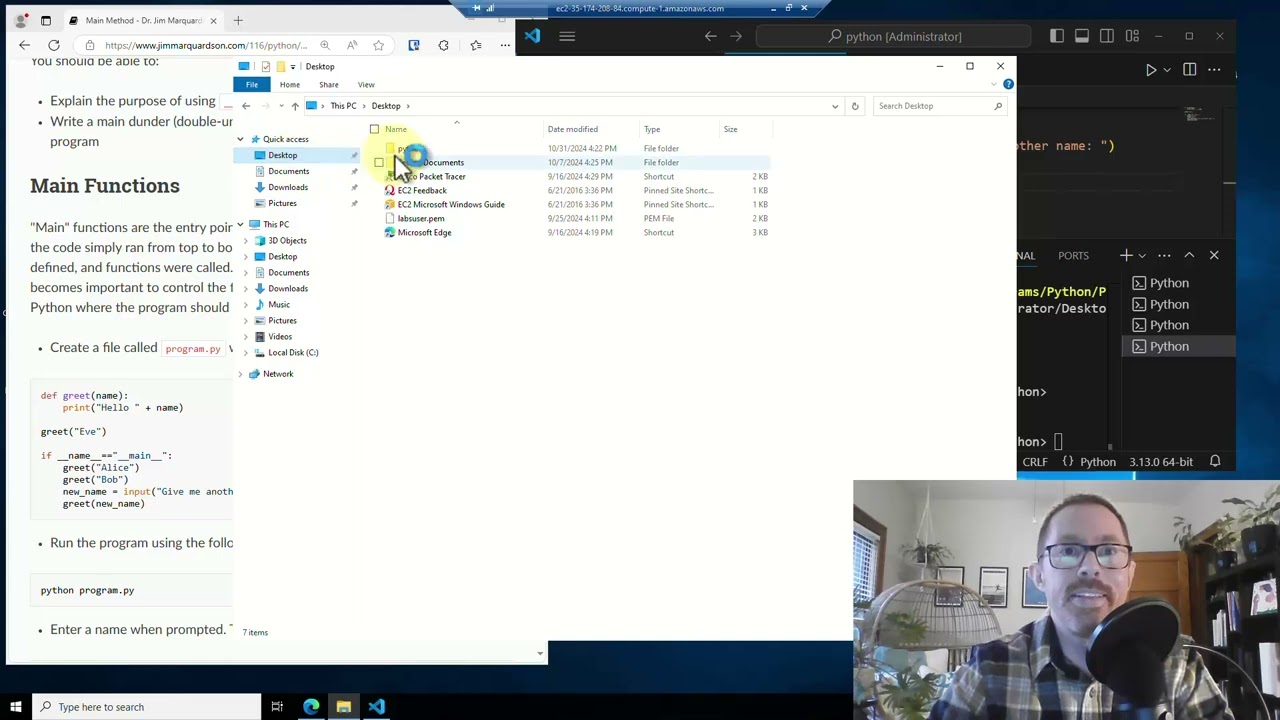
Task: Refresh the File Explorer address bar
Action: tap(855, 106)
